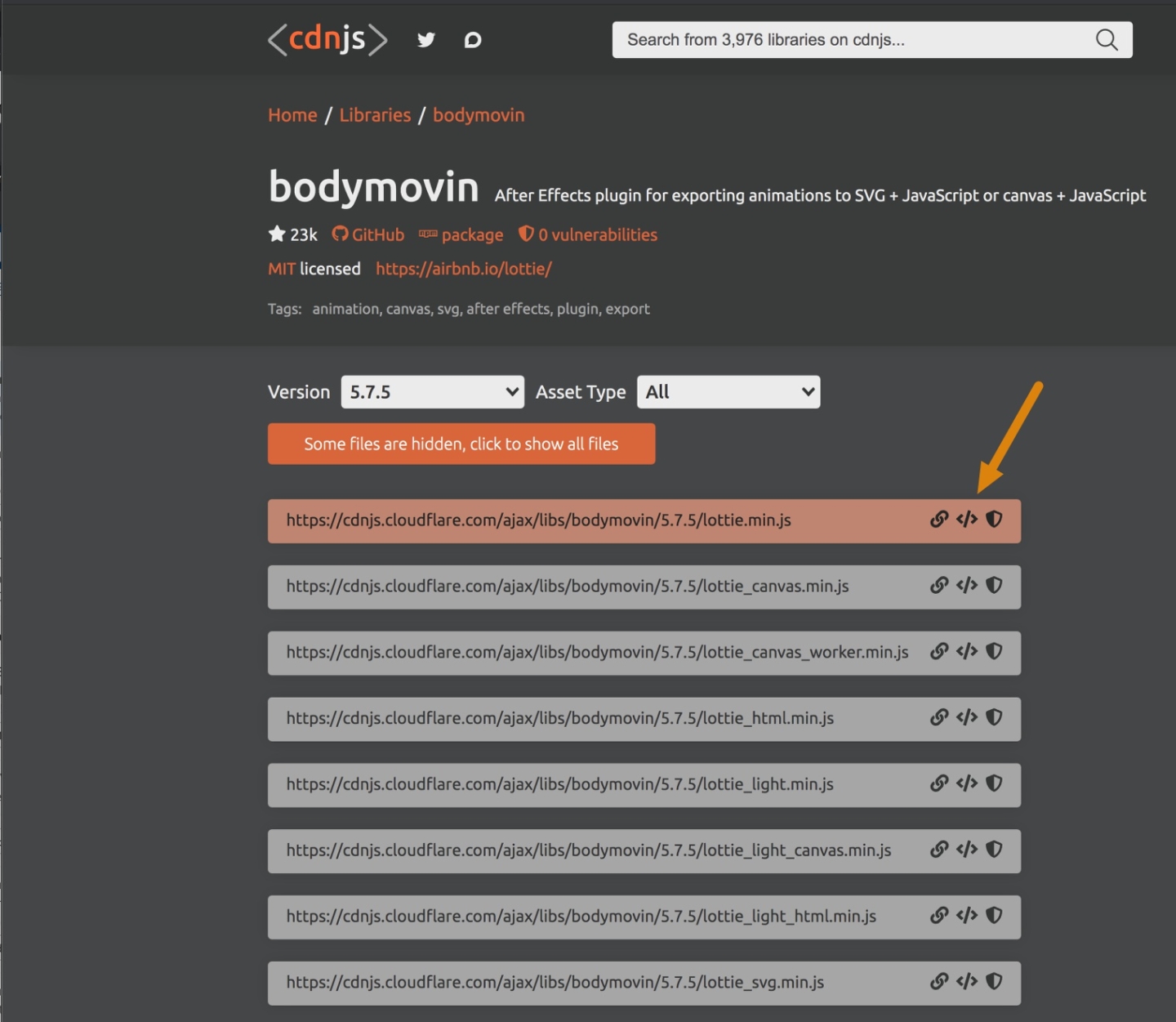Open the cdnjs community chat icon
Viewport: 1176px width, 1022px height.
472,39
